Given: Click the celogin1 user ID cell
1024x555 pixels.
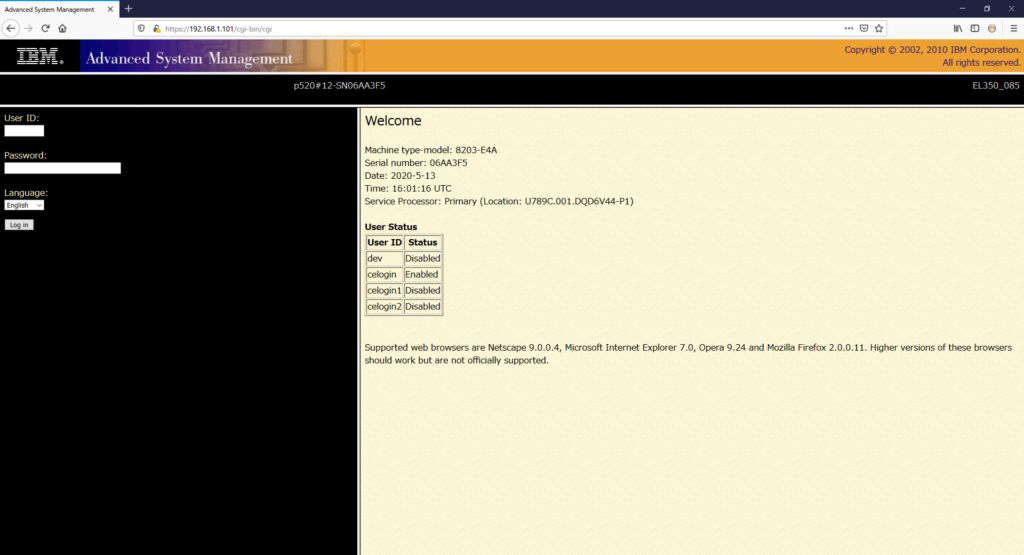Looking at the screenshot, I should pyautogui.click(x=384, y=291).
